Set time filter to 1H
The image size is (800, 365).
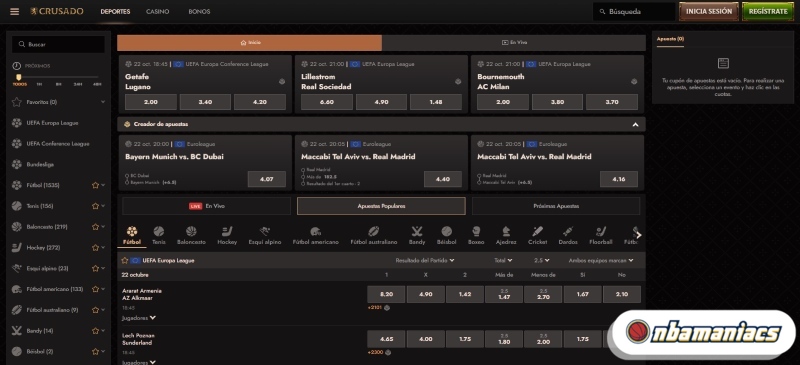point(39,84)
